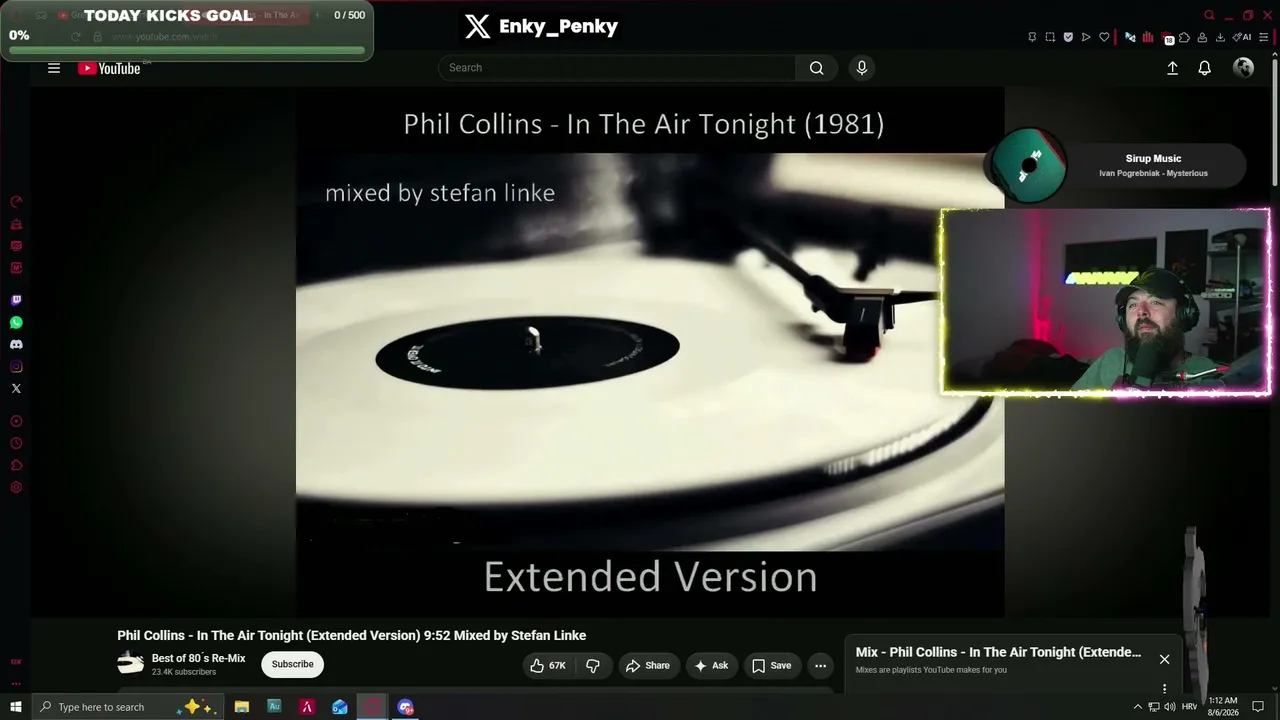Click the Mix - Phil Collins playlist title

point(998,652)
